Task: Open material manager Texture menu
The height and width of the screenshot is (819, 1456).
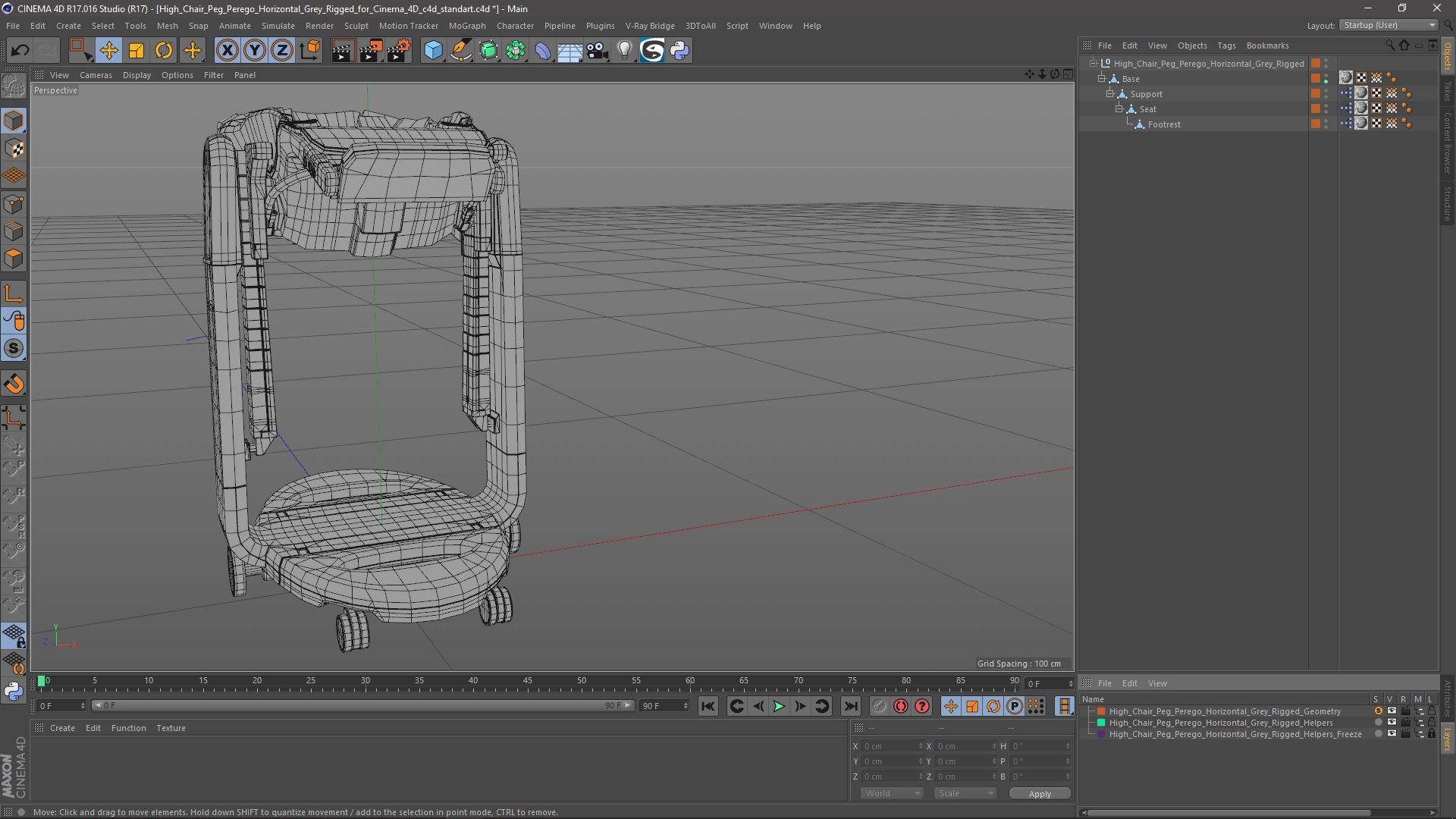Action: click(171, 728)
